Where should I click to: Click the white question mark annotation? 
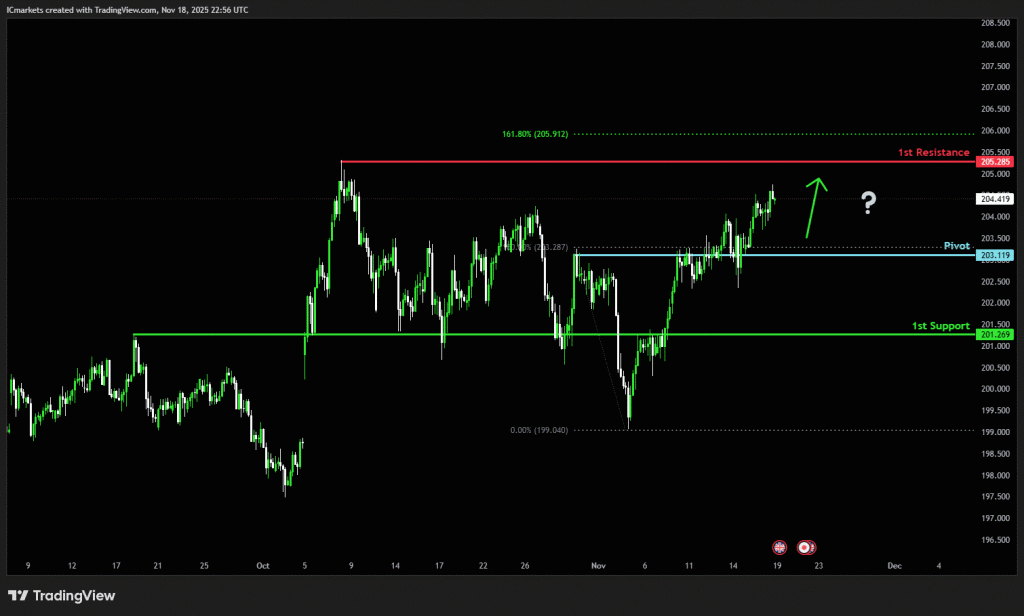[x=868, y=204]
